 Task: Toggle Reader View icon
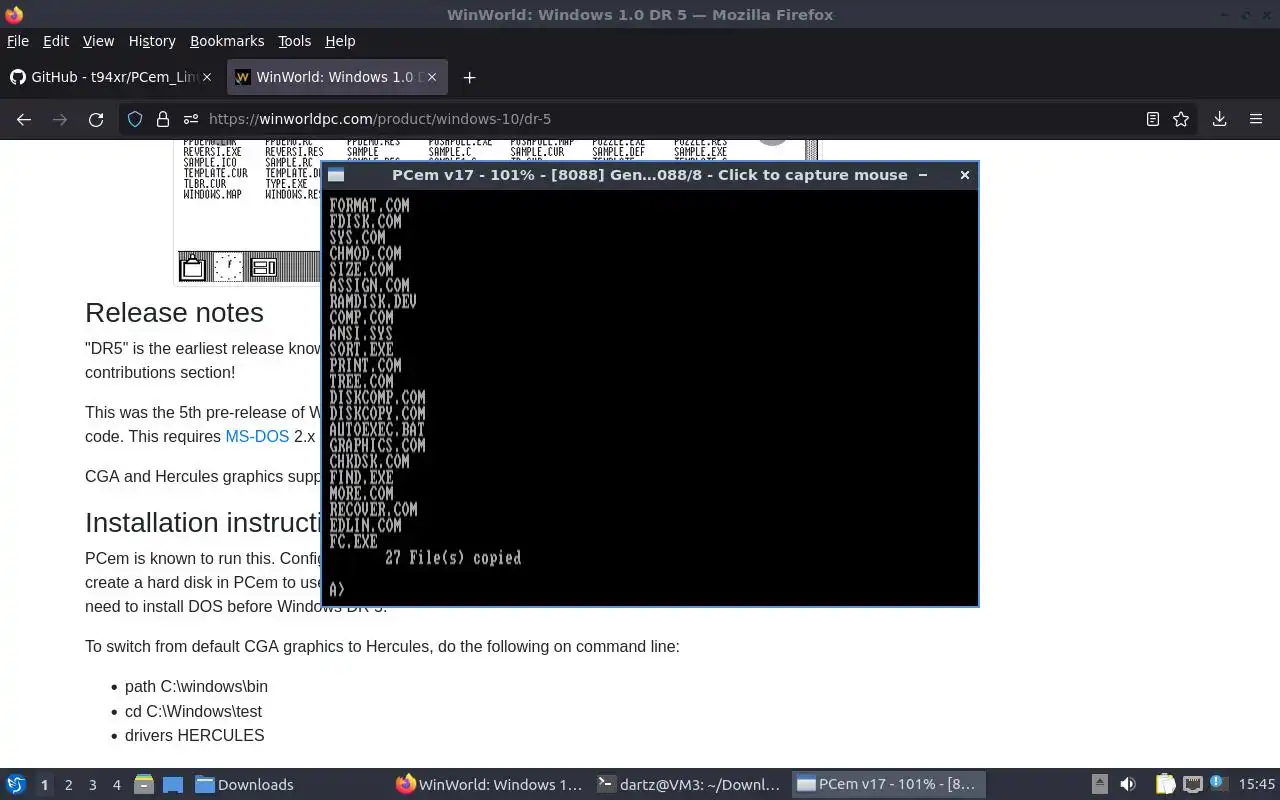pos(1152,119)
